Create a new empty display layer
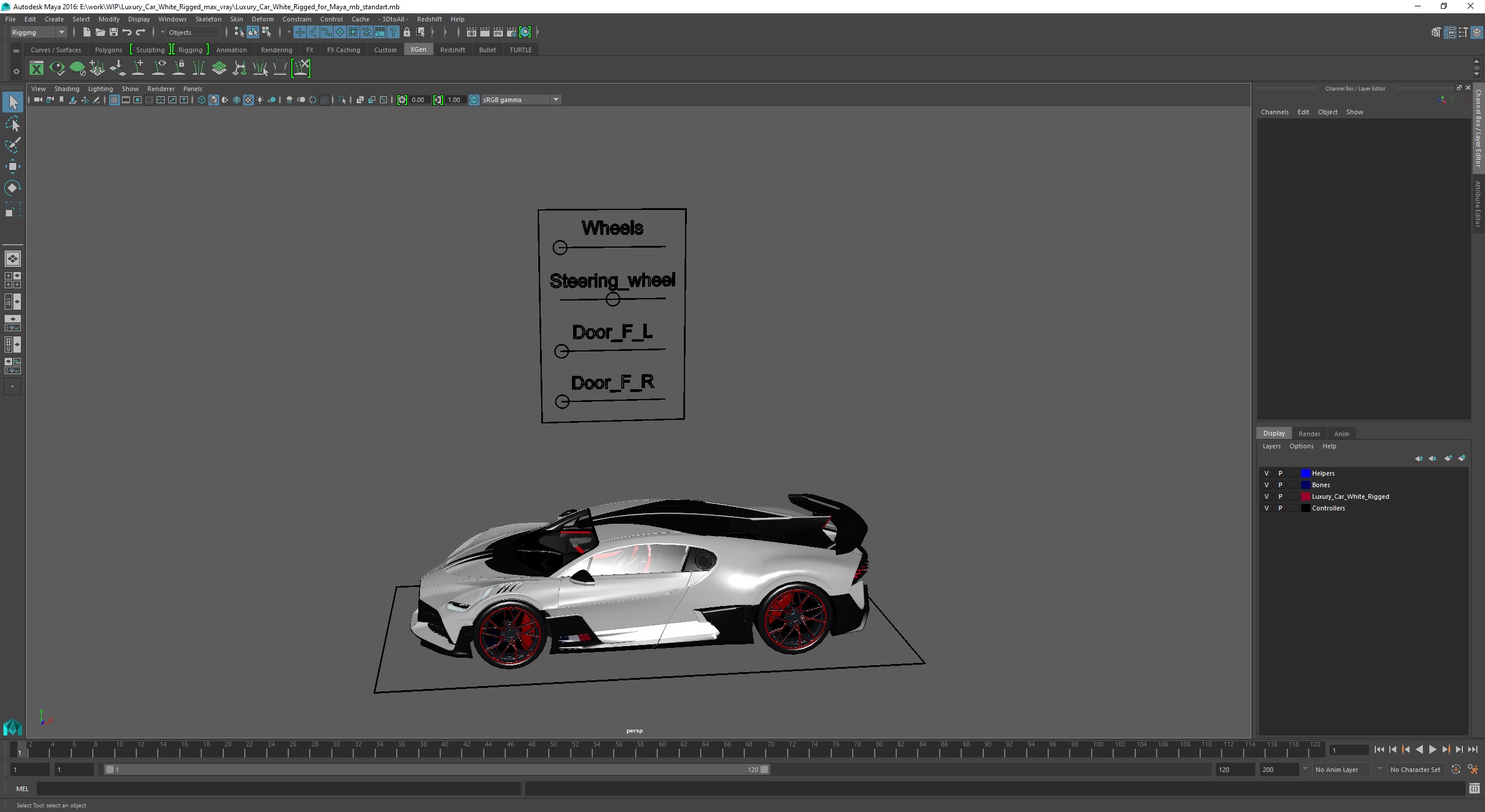The image size is (1485, 812). pyautogui.click(x=1448, y=458)
